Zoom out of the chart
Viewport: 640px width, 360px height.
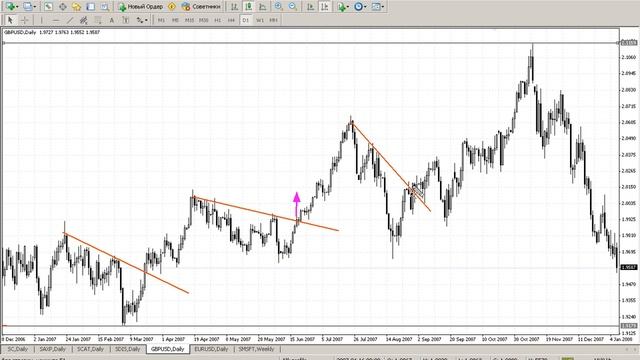coord(293,7)
